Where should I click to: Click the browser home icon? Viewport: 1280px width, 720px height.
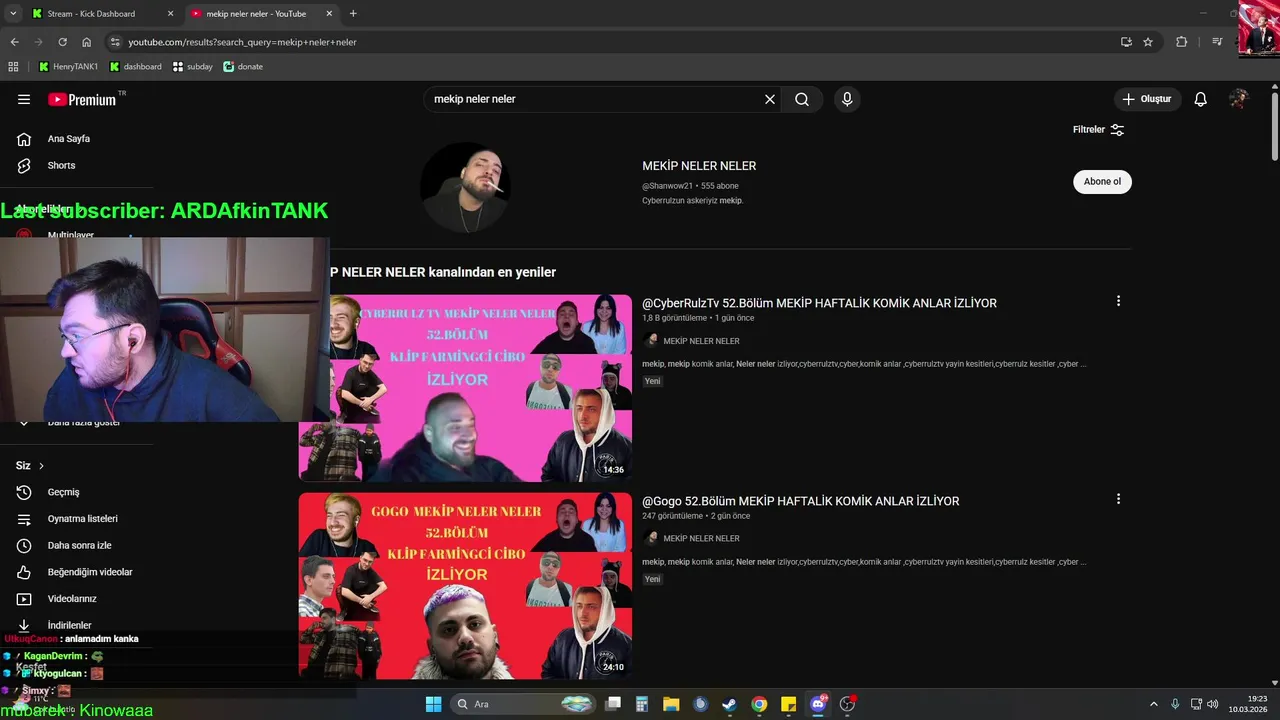click(86, 42)
